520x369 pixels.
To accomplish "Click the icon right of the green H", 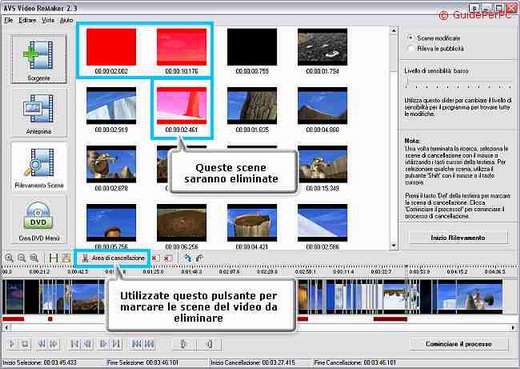I will 66,258.
